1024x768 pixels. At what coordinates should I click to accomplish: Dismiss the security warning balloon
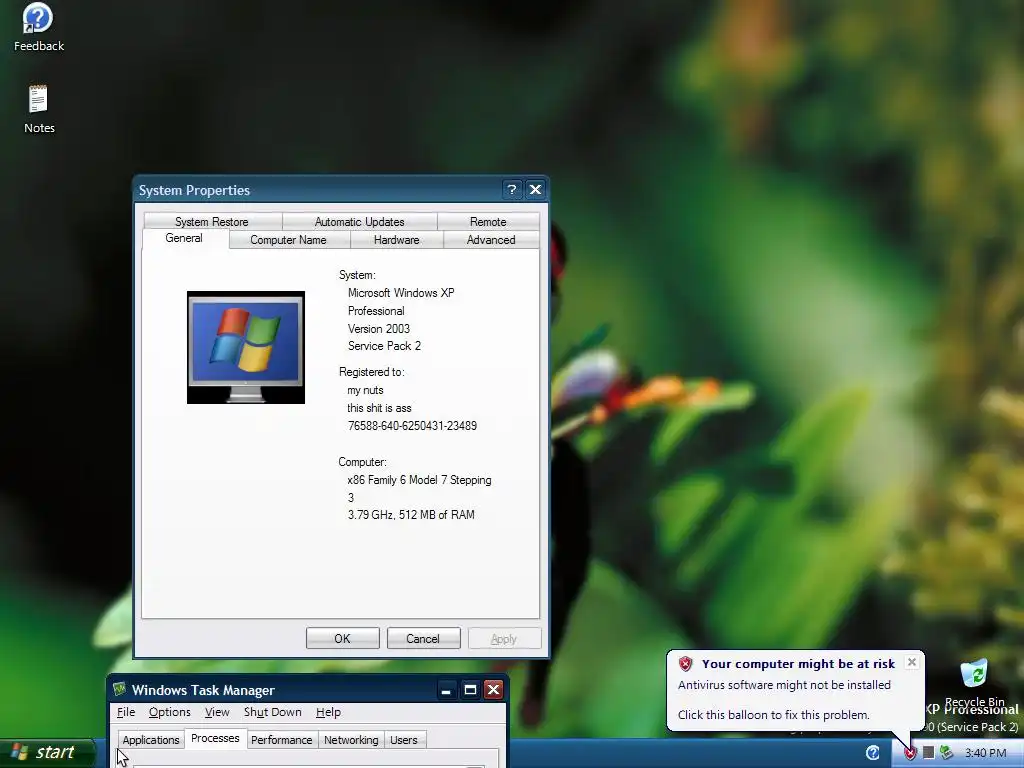point(912,662)
